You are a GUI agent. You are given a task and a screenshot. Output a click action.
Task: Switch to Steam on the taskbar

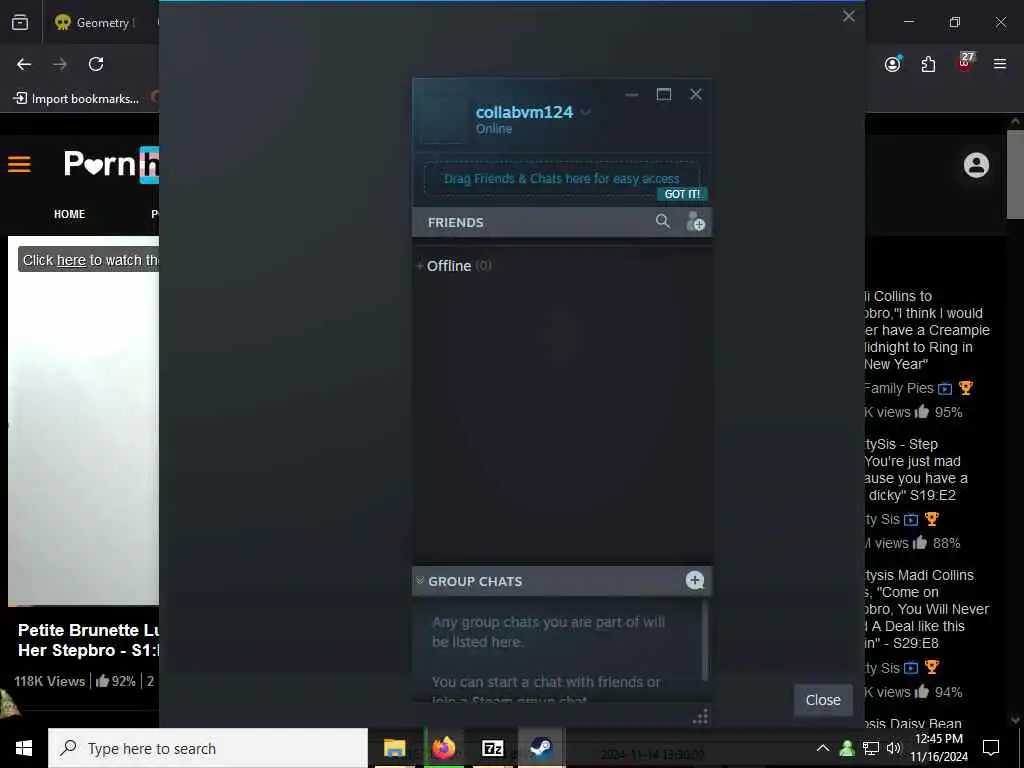[541, 748]
